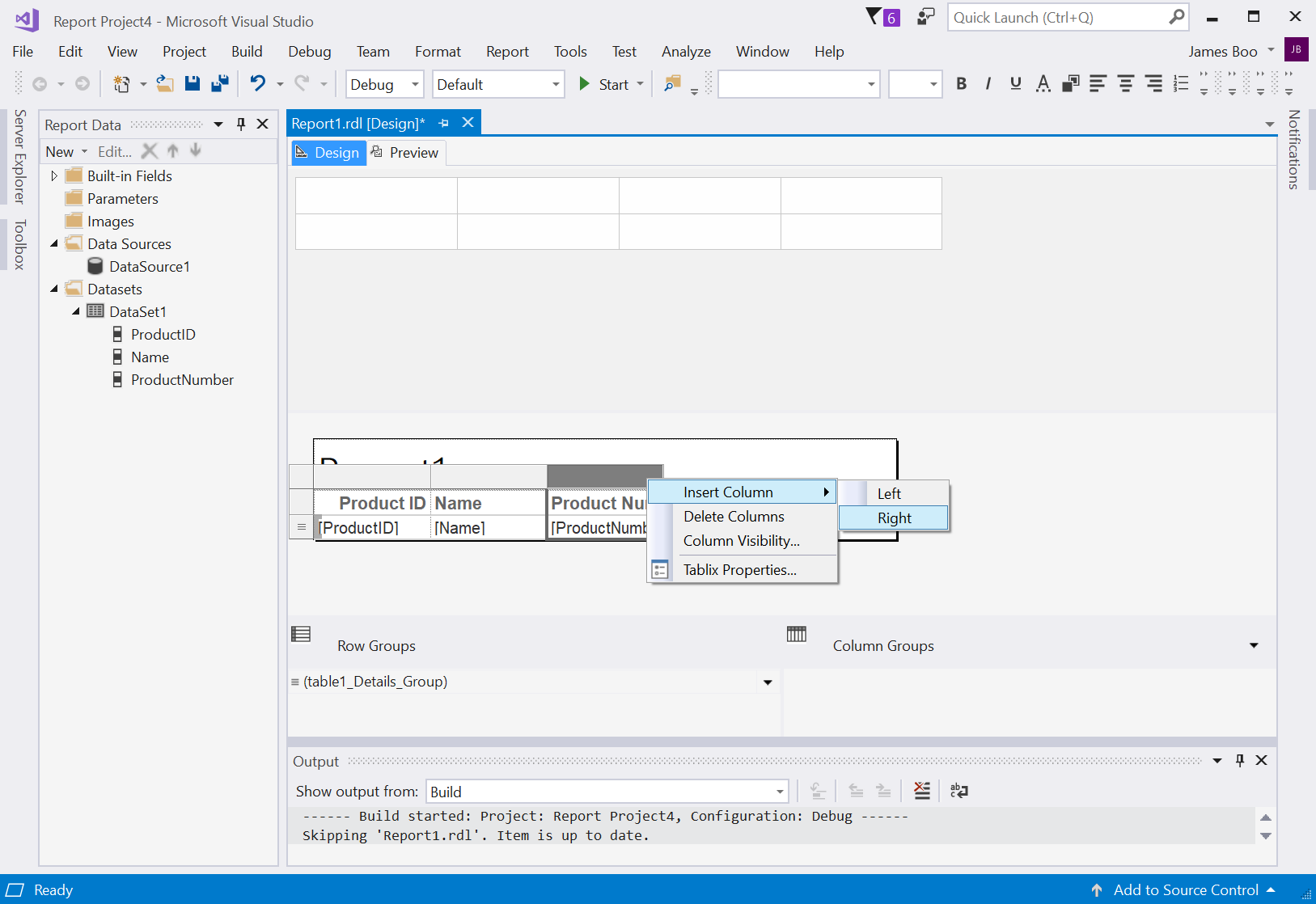
Task: Click the [ProductID] table cell
Action: pos(373,528)
